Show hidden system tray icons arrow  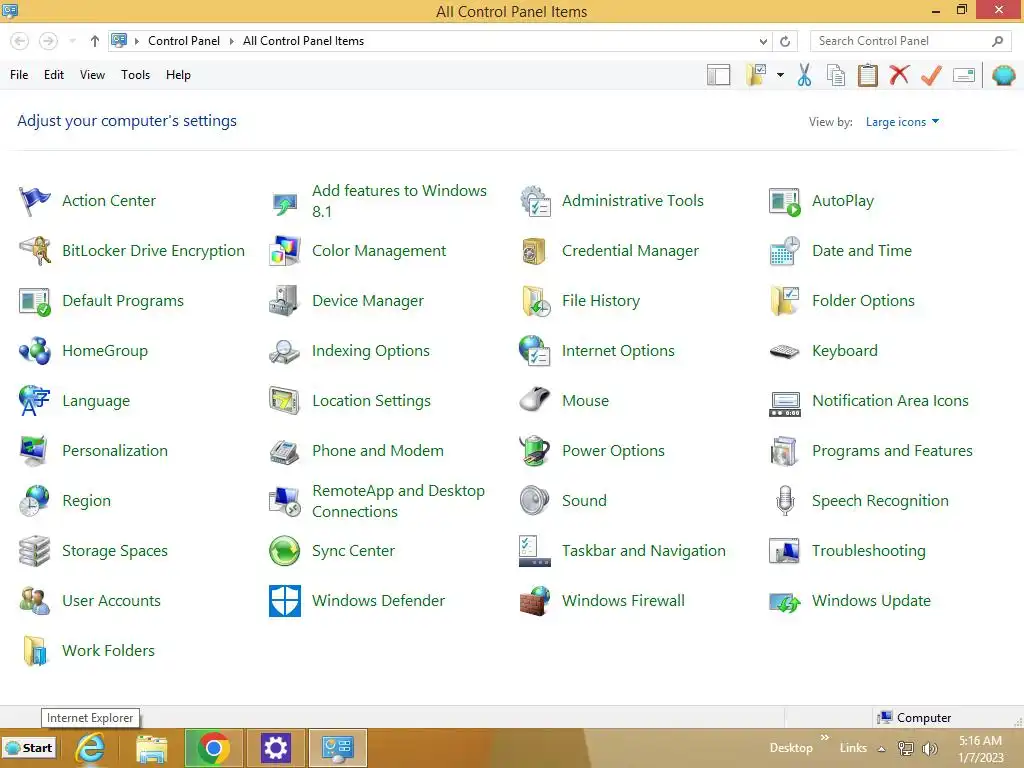pyautogui.click(x=881, y=749)
